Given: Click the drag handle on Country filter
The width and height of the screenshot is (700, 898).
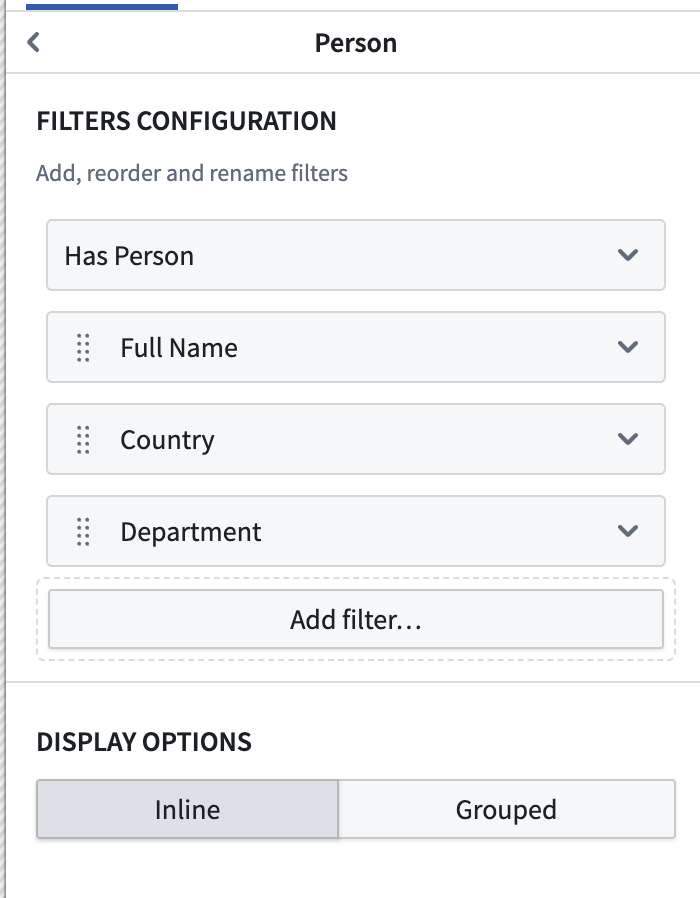Looking at the screenshot, I should coord(83,439).
